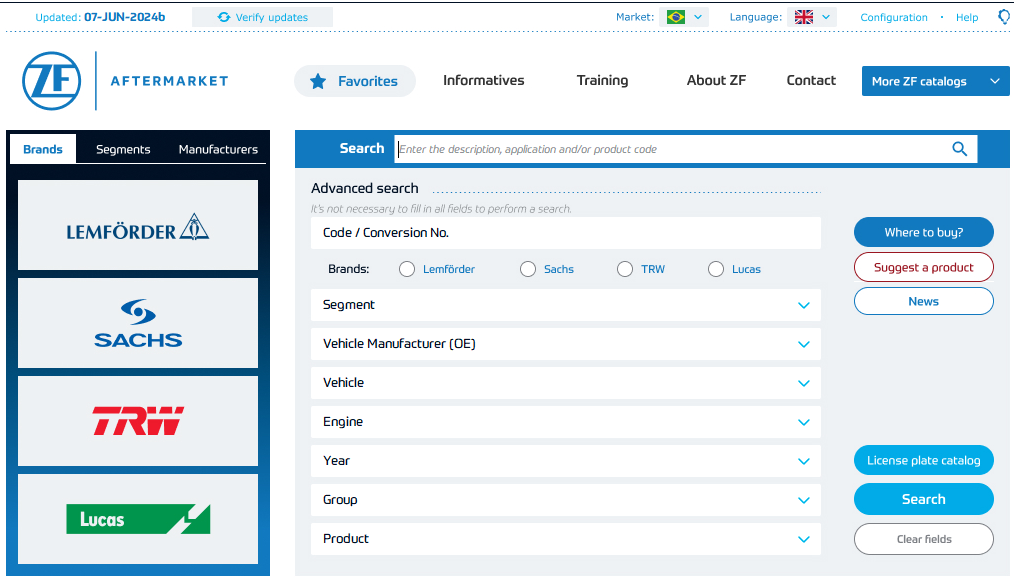The height and width of the screenshot is (585, 1014).
Task: Expand the Vehicle dropdown
Action: coord(566,383)
